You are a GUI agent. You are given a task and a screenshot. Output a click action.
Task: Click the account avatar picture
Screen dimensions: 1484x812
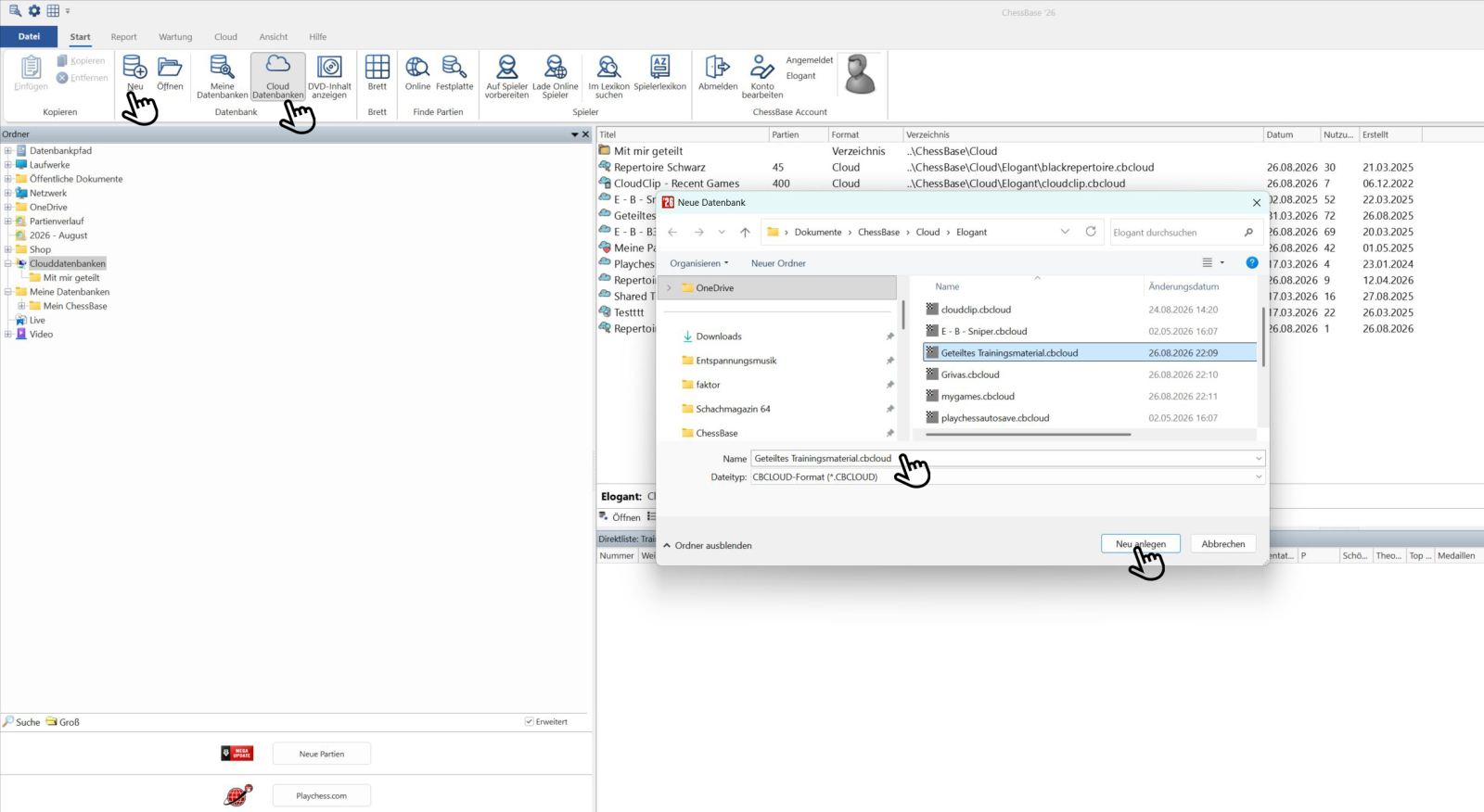coord(860,74)
